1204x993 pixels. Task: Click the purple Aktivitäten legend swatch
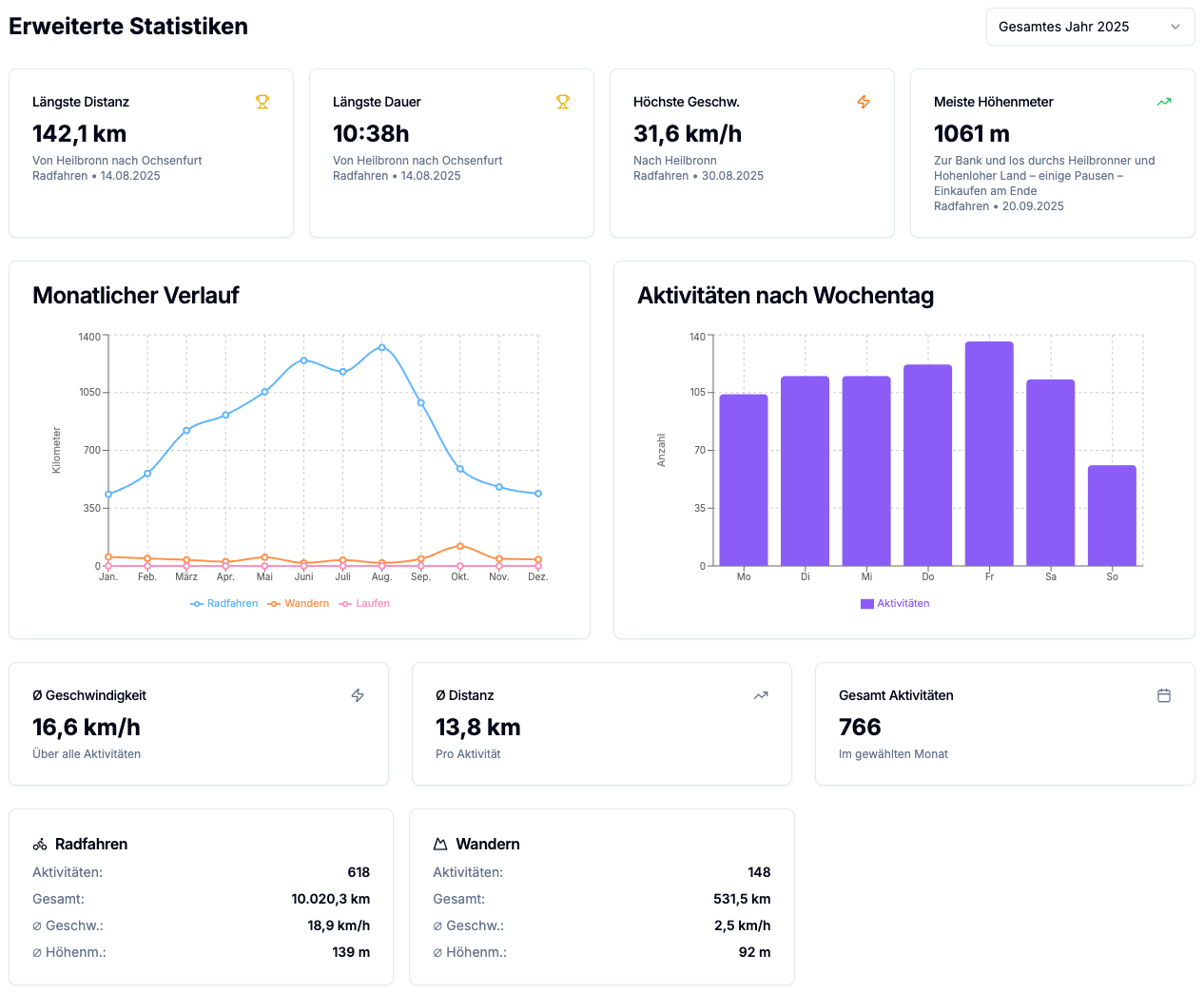click(866, 603)
